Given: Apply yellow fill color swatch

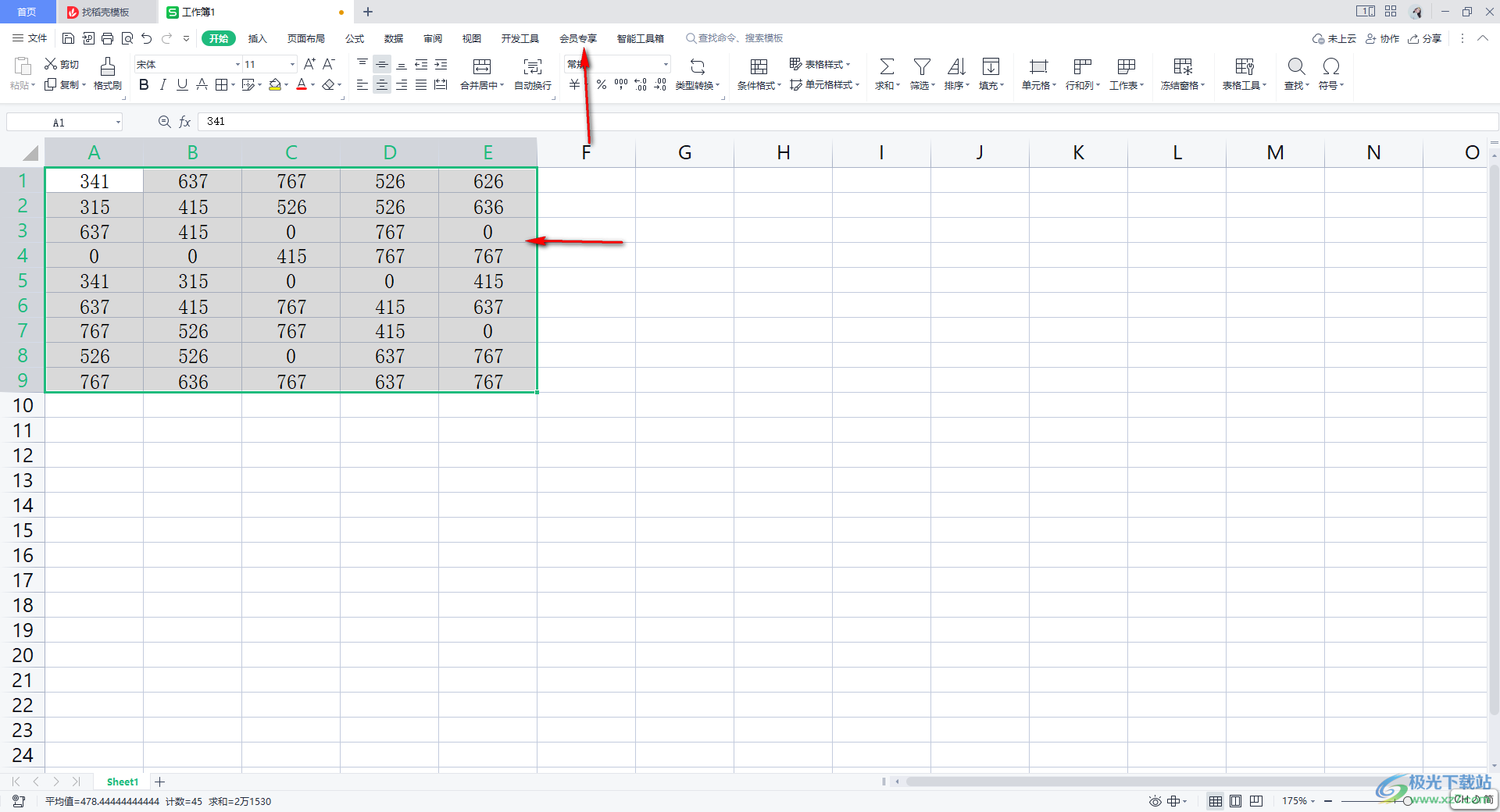Looking at the screenshot, I should tap(274, 84).
